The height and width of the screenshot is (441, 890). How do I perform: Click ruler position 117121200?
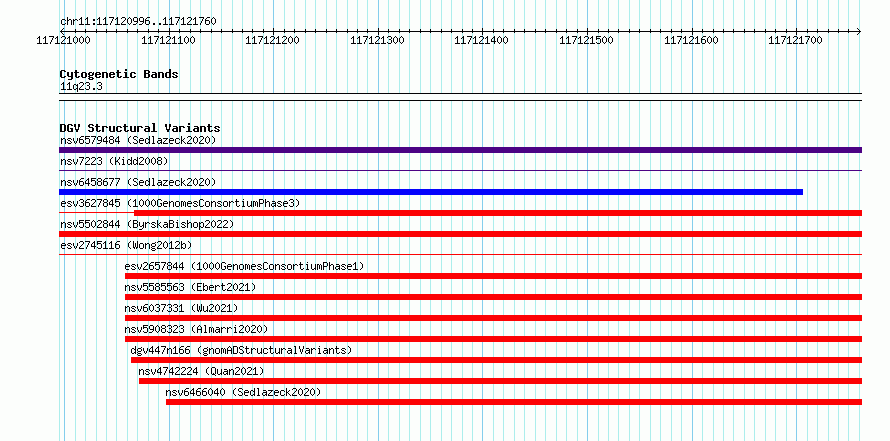273,40
